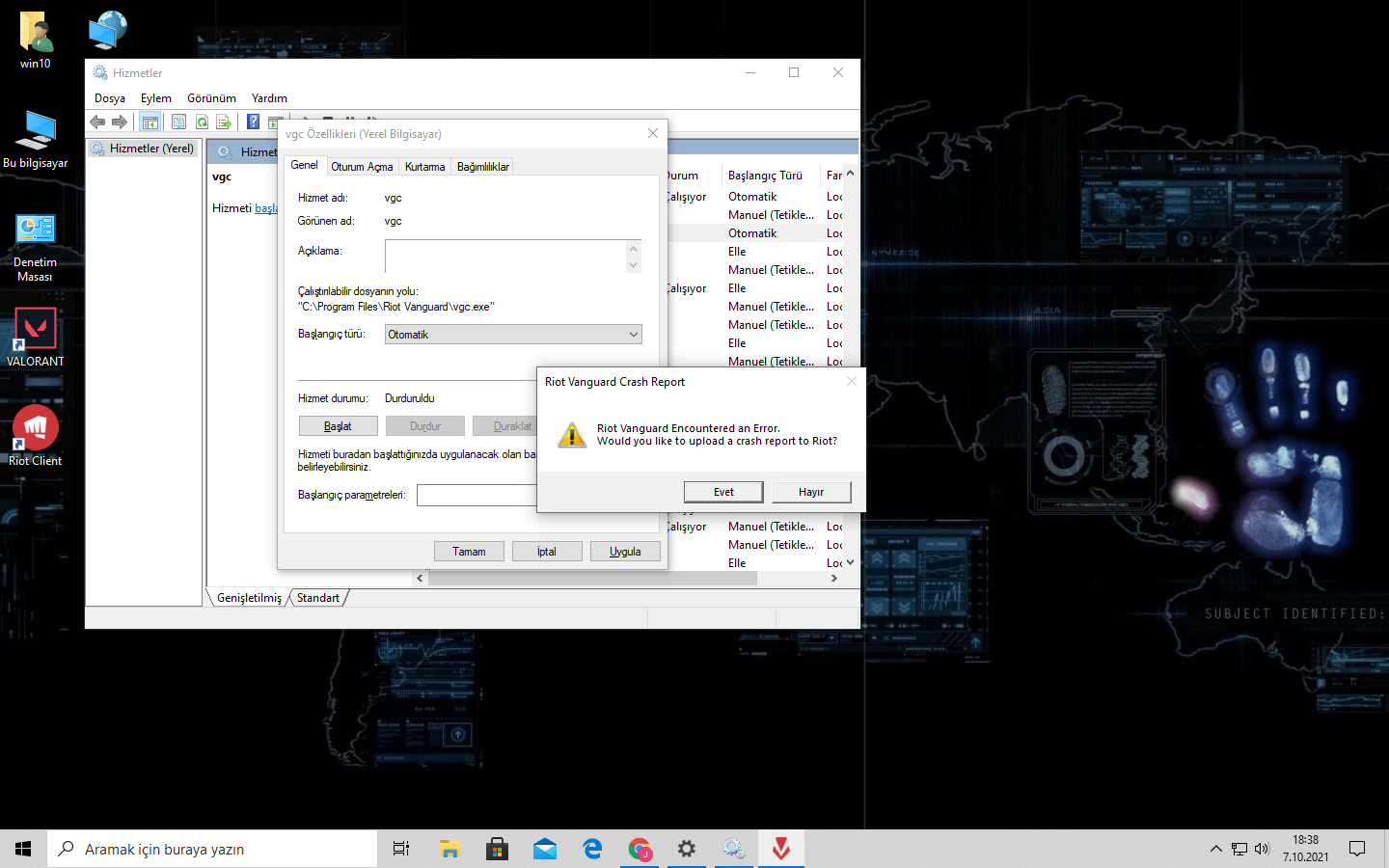Click Evet to upload the crash report
This screenshot has width=1389, height=868.
(723, 492)
